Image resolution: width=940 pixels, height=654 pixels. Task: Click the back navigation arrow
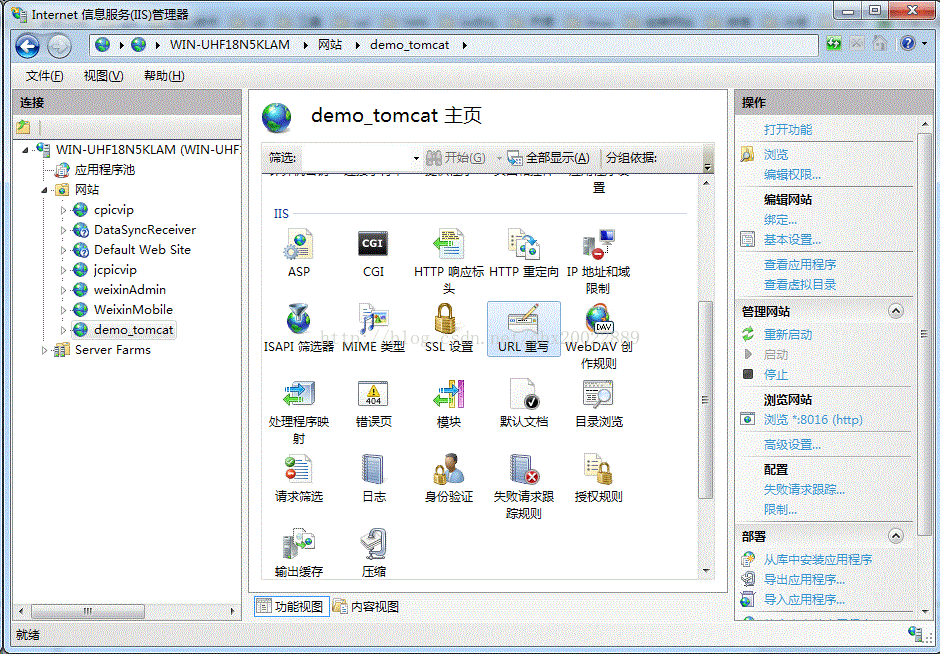tap(28, 46)
